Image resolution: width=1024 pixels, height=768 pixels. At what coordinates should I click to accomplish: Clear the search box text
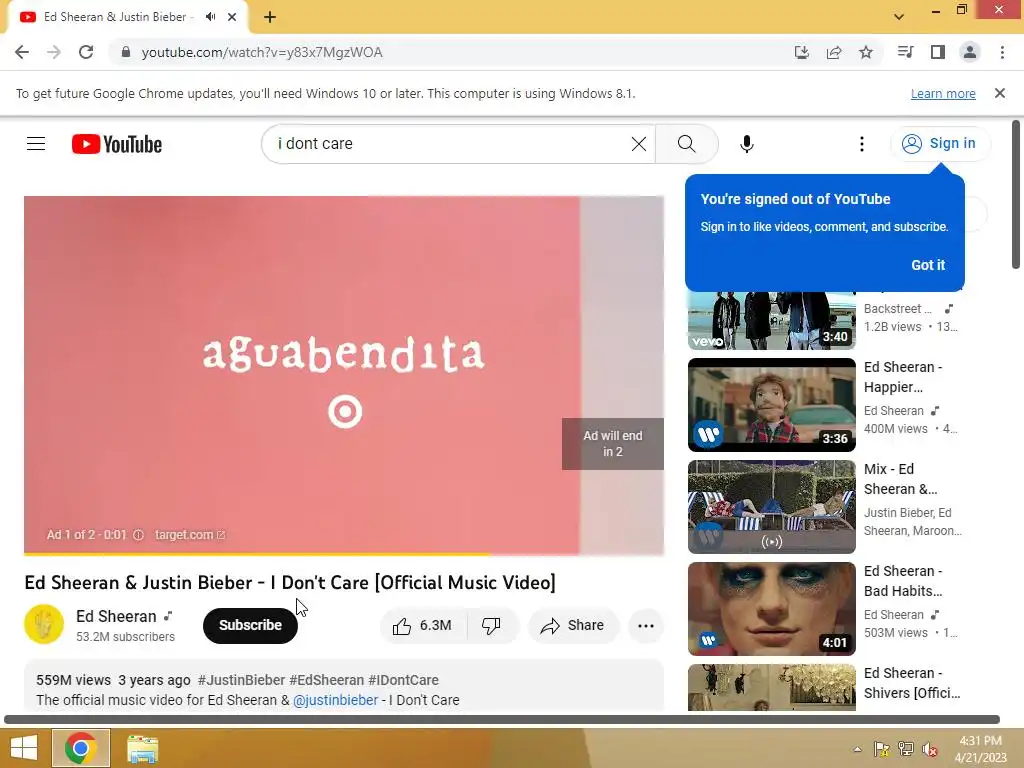[639, 144]
